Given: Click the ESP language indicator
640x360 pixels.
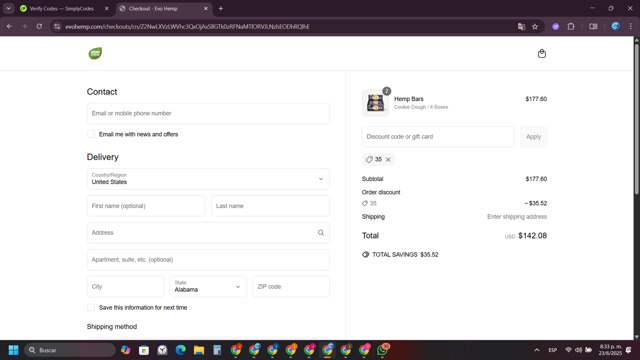Looking at the screenshot, I should coord(553,350).
